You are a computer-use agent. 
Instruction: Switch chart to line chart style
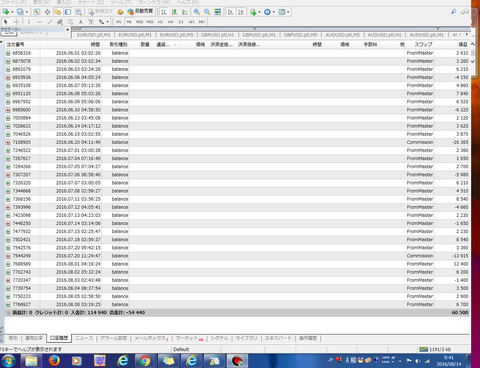click(185, 12)
